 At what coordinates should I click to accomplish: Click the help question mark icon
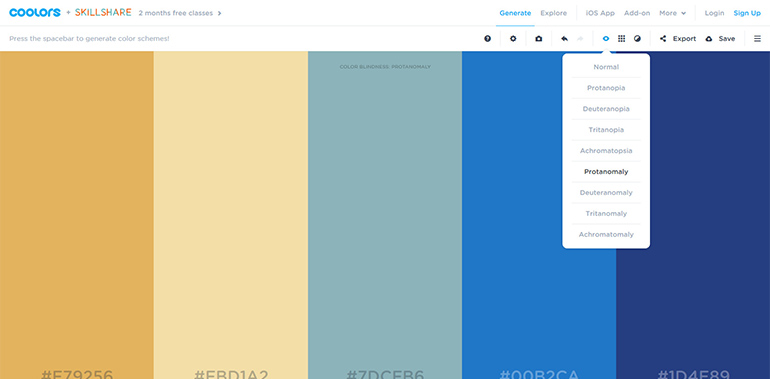pyautogui.click(x=487, y=38)
